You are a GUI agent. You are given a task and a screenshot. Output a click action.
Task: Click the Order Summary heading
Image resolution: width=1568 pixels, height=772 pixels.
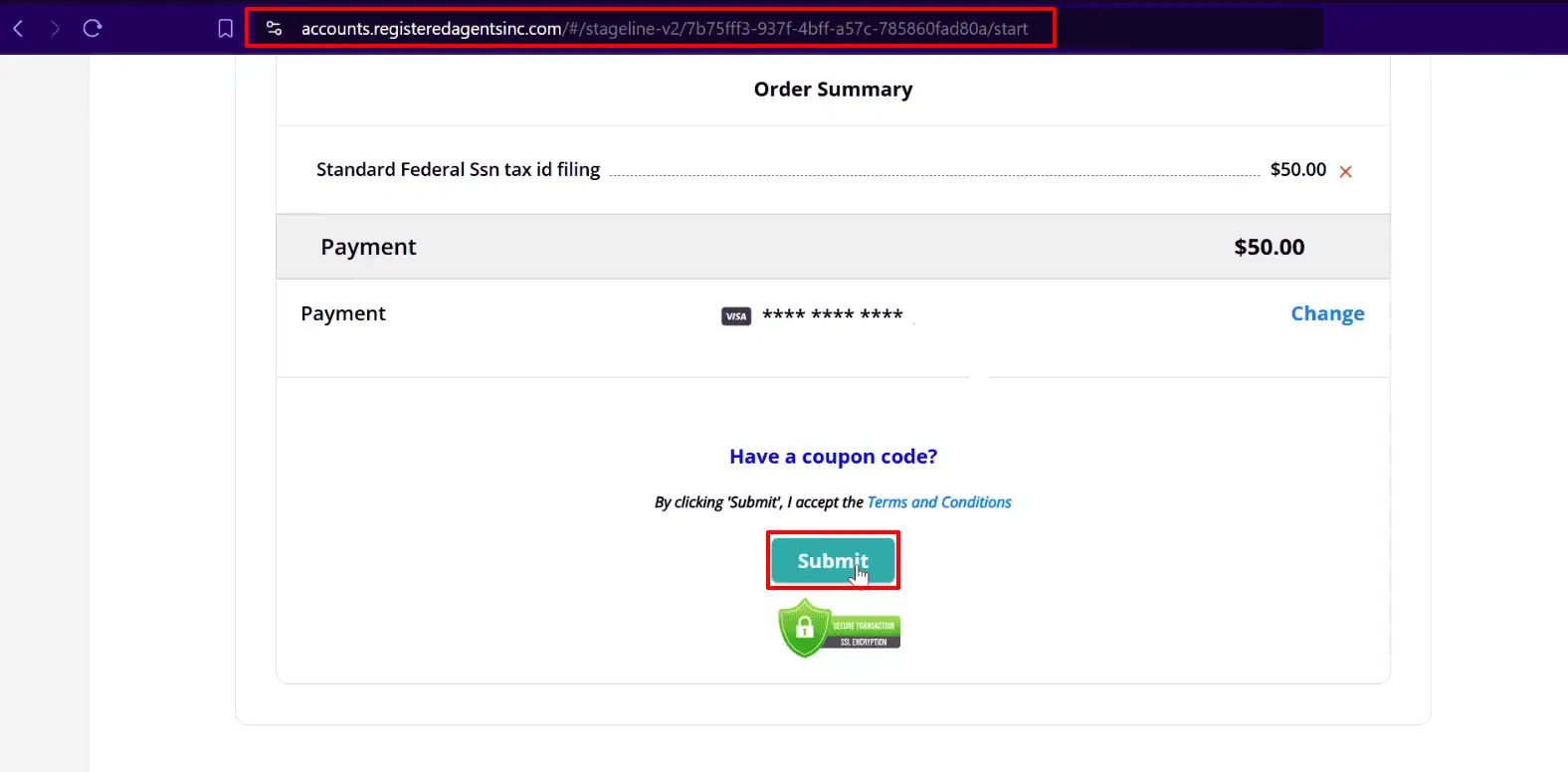click(833, 90)
